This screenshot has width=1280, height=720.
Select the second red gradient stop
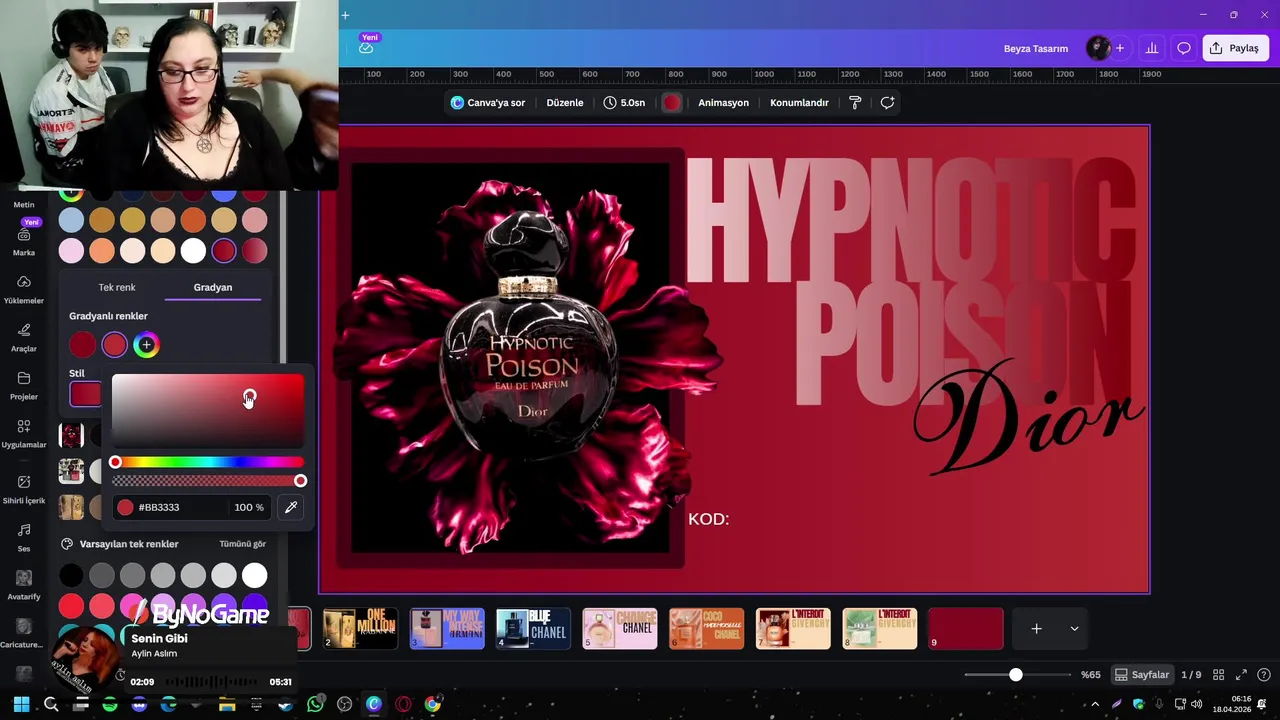pos(115,345)
